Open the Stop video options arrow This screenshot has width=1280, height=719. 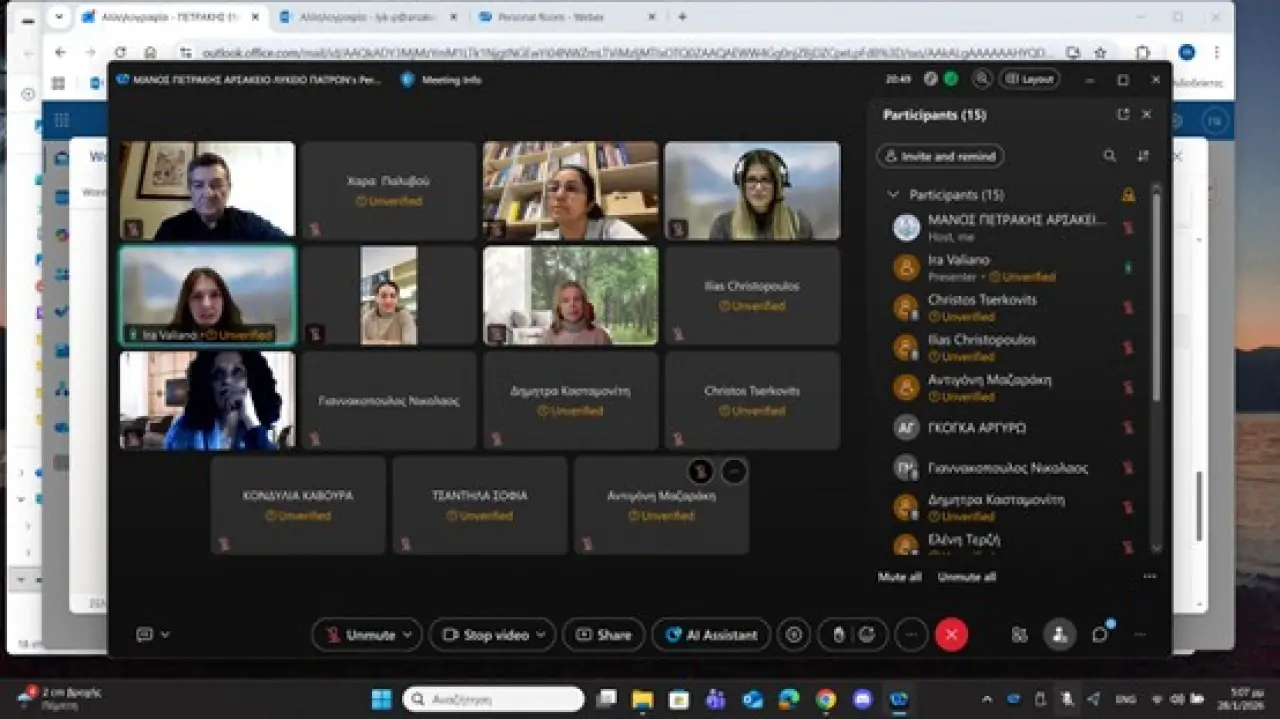tap(541, 635)
